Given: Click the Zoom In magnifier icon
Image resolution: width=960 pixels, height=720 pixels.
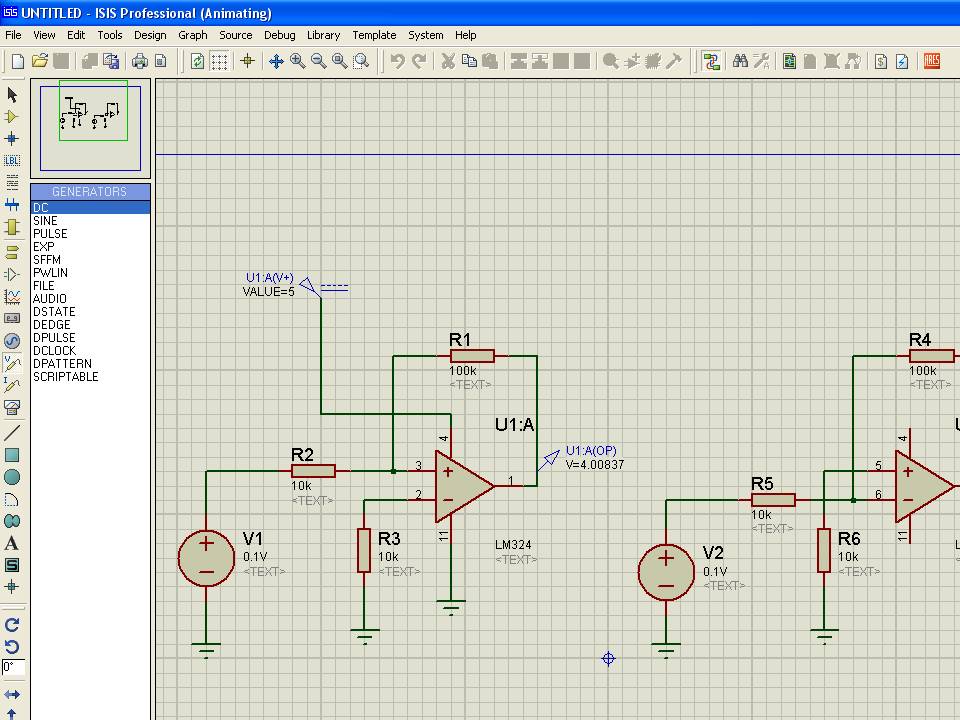Looking at the screenshot, I should click(298, 61).
